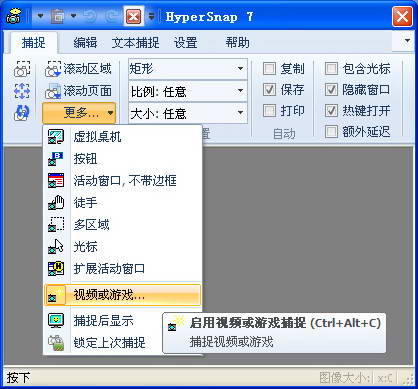This screenshot has width=418, height=389.
Task: Select 视频或游戏... menu item
Action: coord(123,295)
